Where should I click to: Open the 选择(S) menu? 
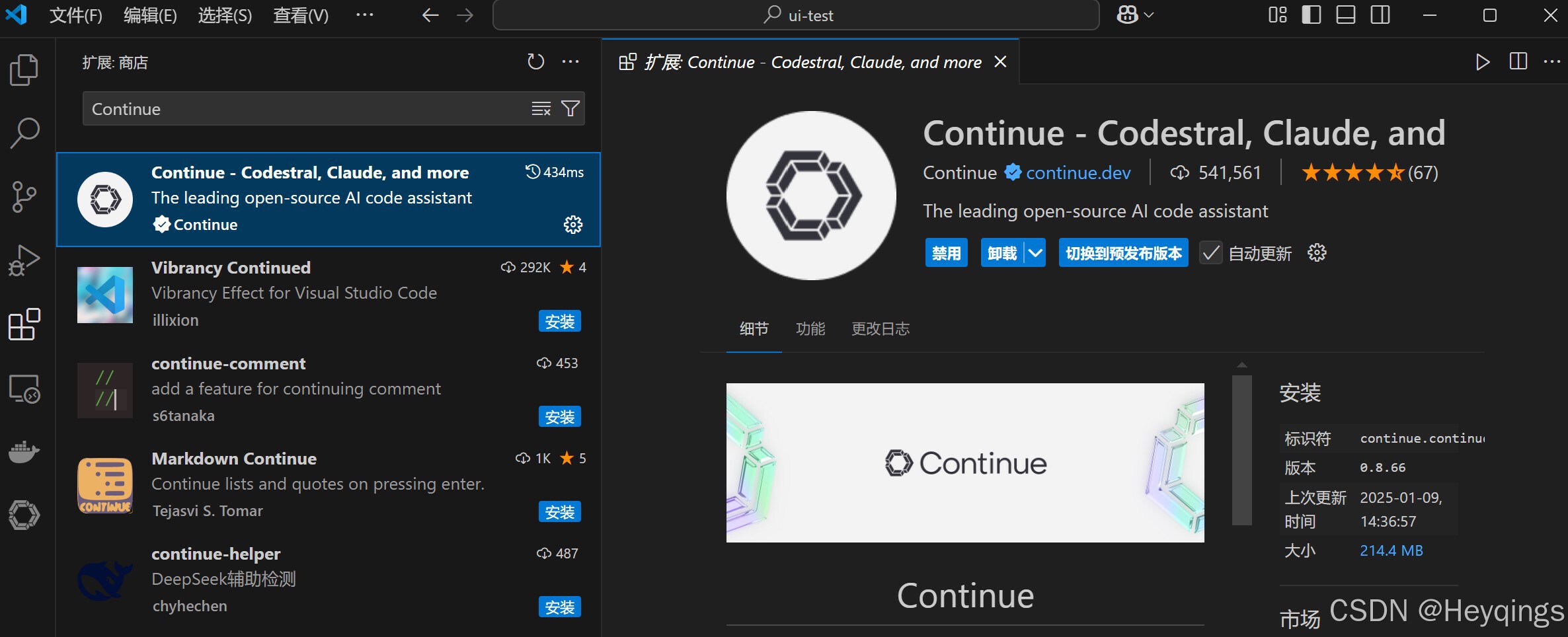(x=225, y=15)
